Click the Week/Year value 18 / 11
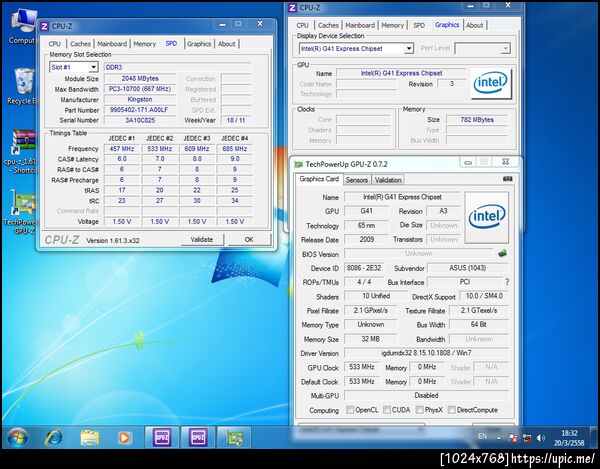This screenshot has width=600, height=469. pyautogui.click(x=236, y=120)
